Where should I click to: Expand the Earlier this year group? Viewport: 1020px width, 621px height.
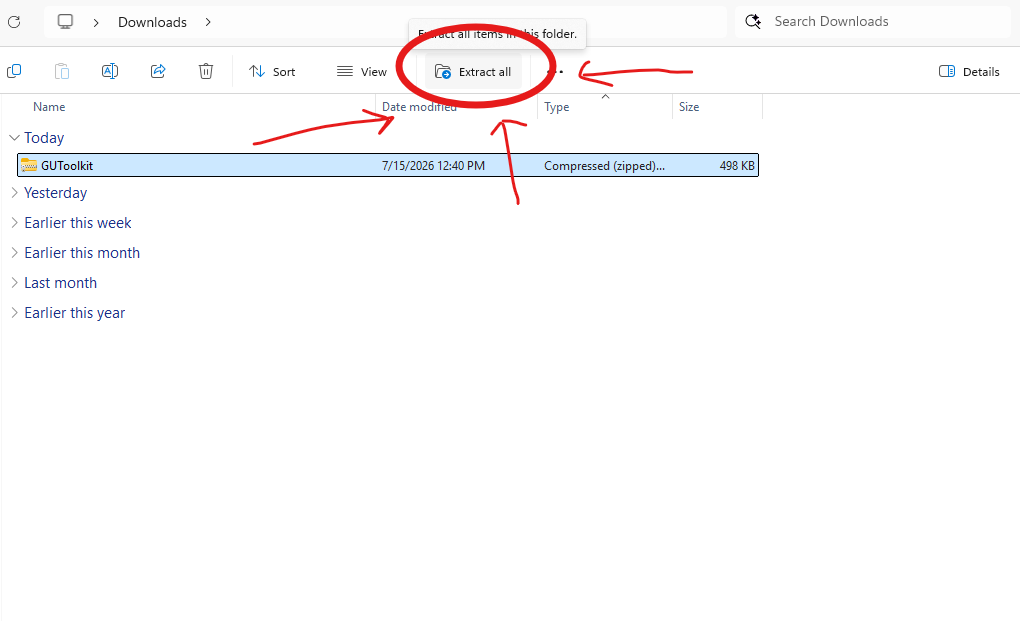[14, 313]
